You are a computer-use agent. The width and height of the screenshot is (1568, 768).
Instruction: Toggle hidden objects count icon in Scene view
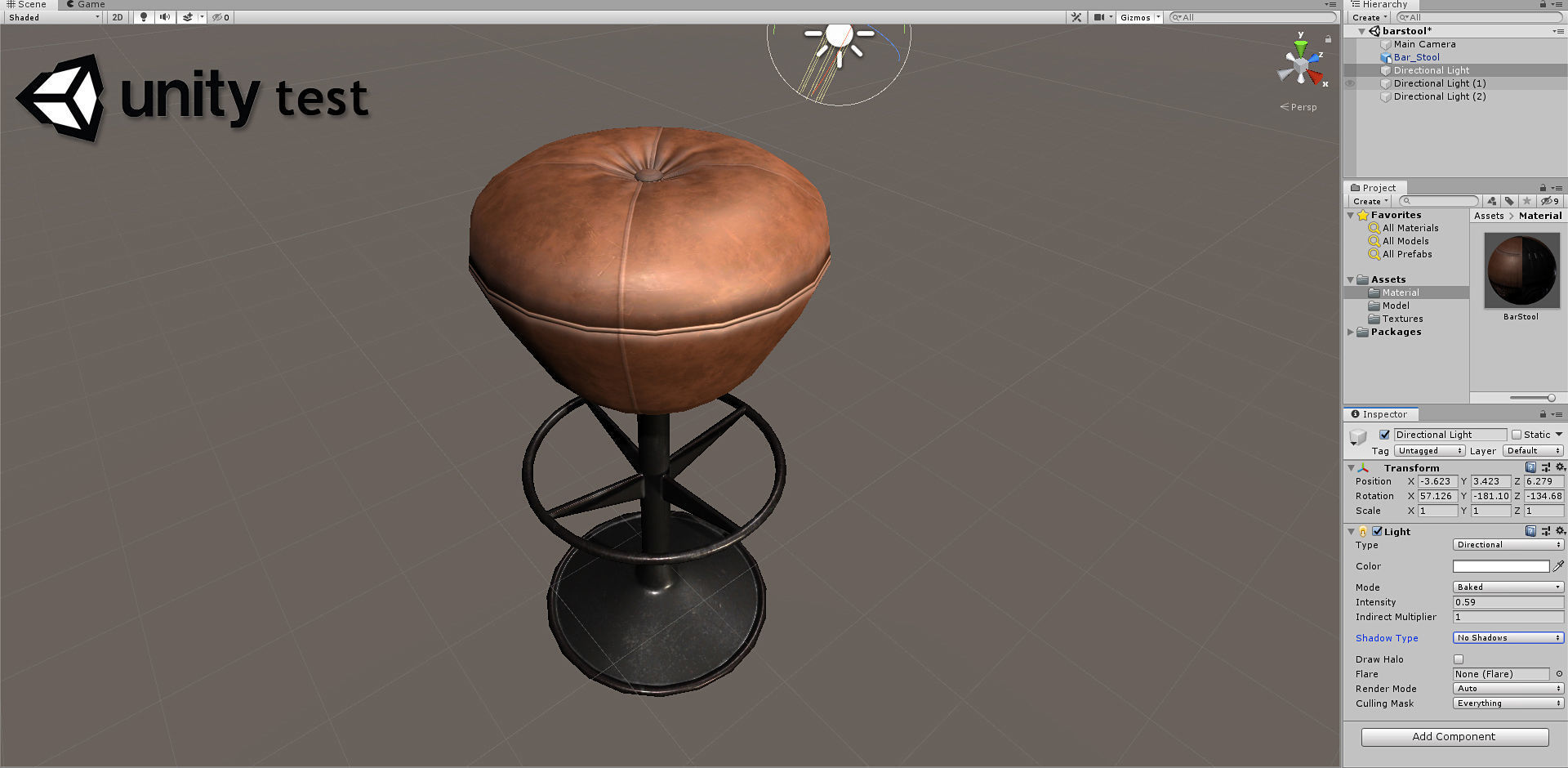(x=218, y=16)
